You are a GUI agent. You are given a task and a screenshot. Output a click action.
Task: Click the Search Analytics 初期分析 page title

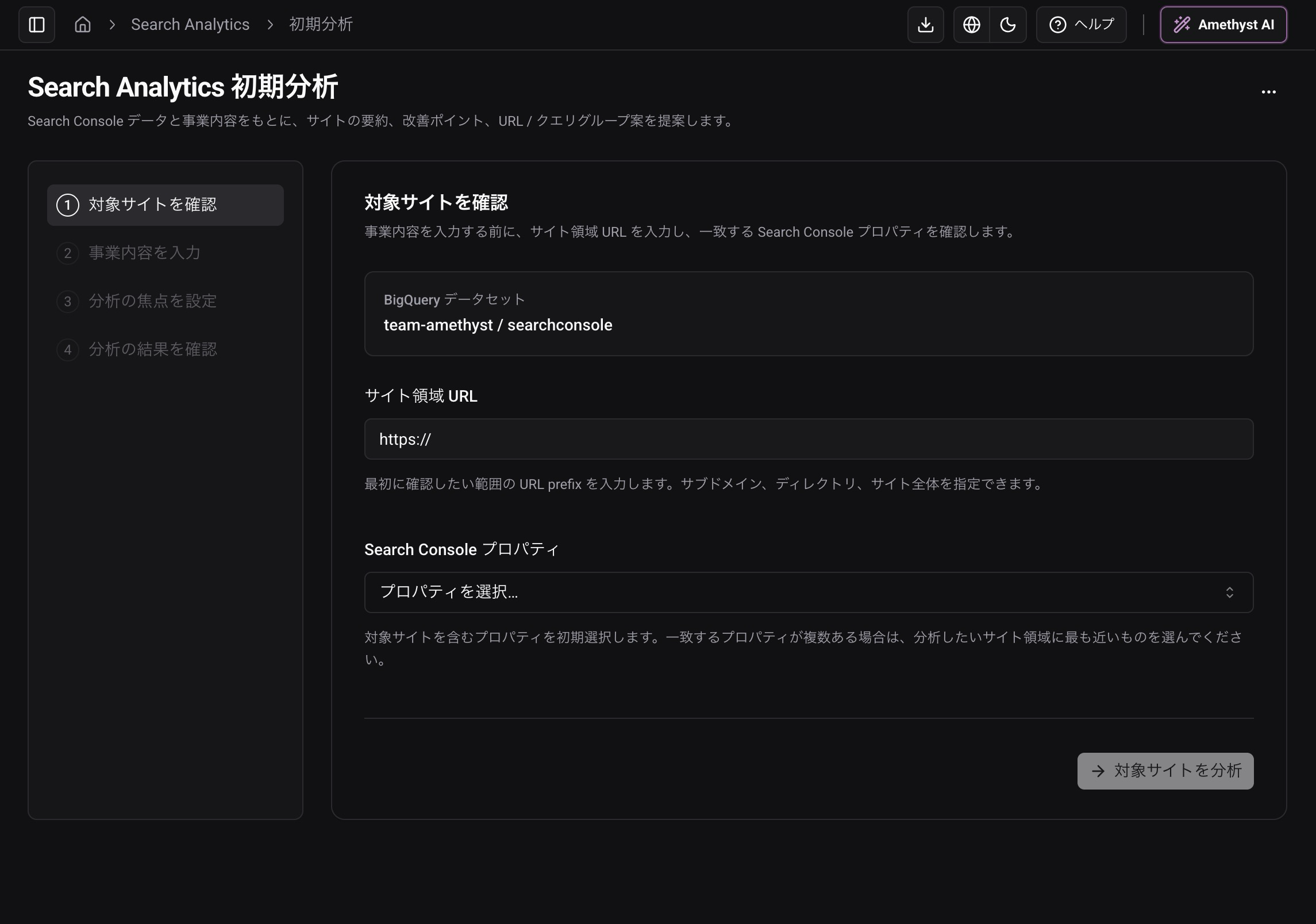coord(183,87)
